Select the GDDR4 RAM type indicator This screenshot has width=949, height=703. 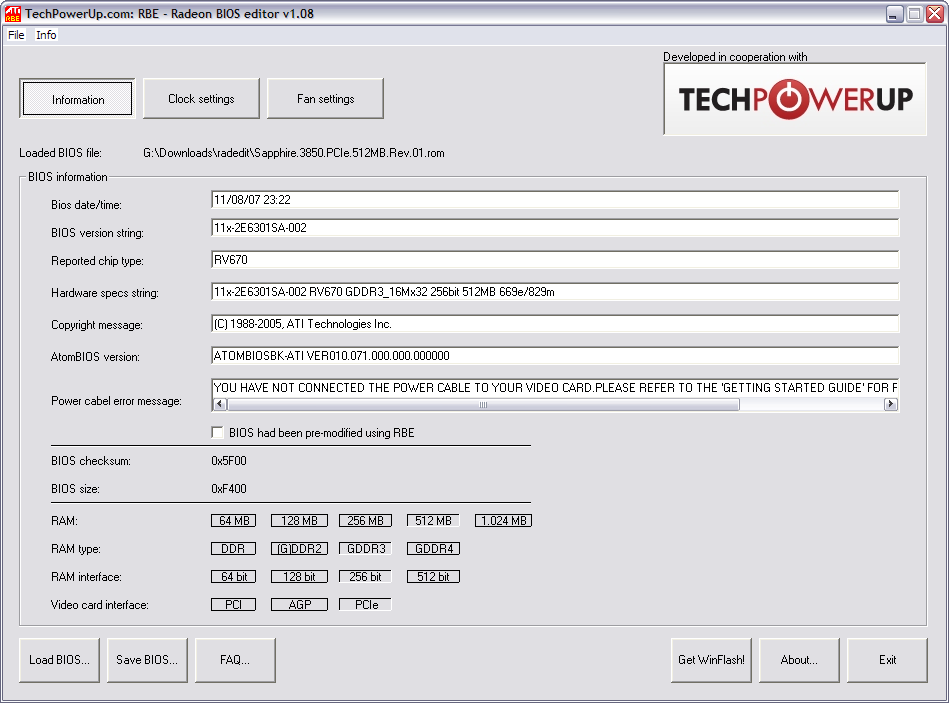(433, 549)
